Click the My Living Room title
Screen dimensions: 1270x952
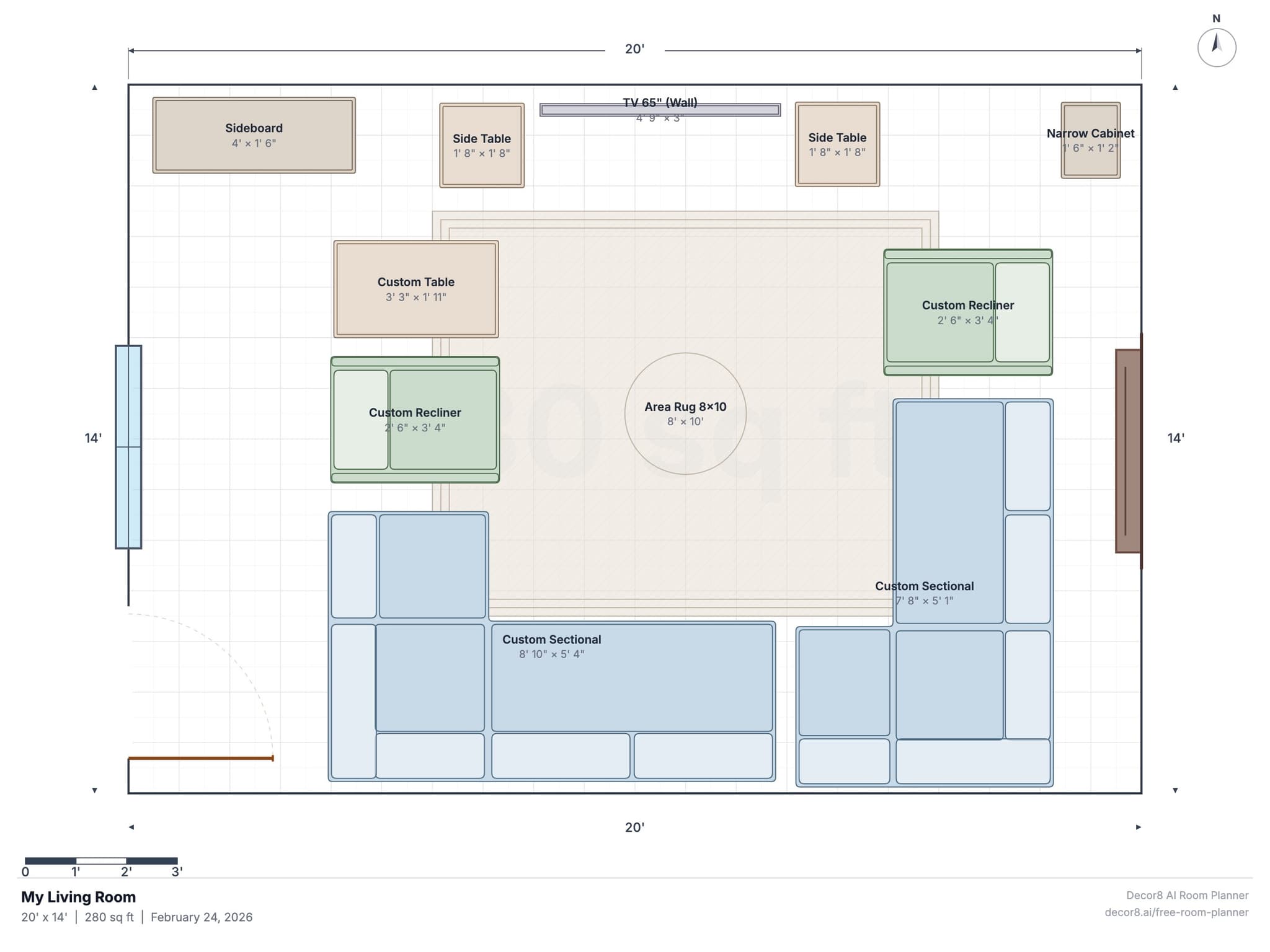[79, 897]
